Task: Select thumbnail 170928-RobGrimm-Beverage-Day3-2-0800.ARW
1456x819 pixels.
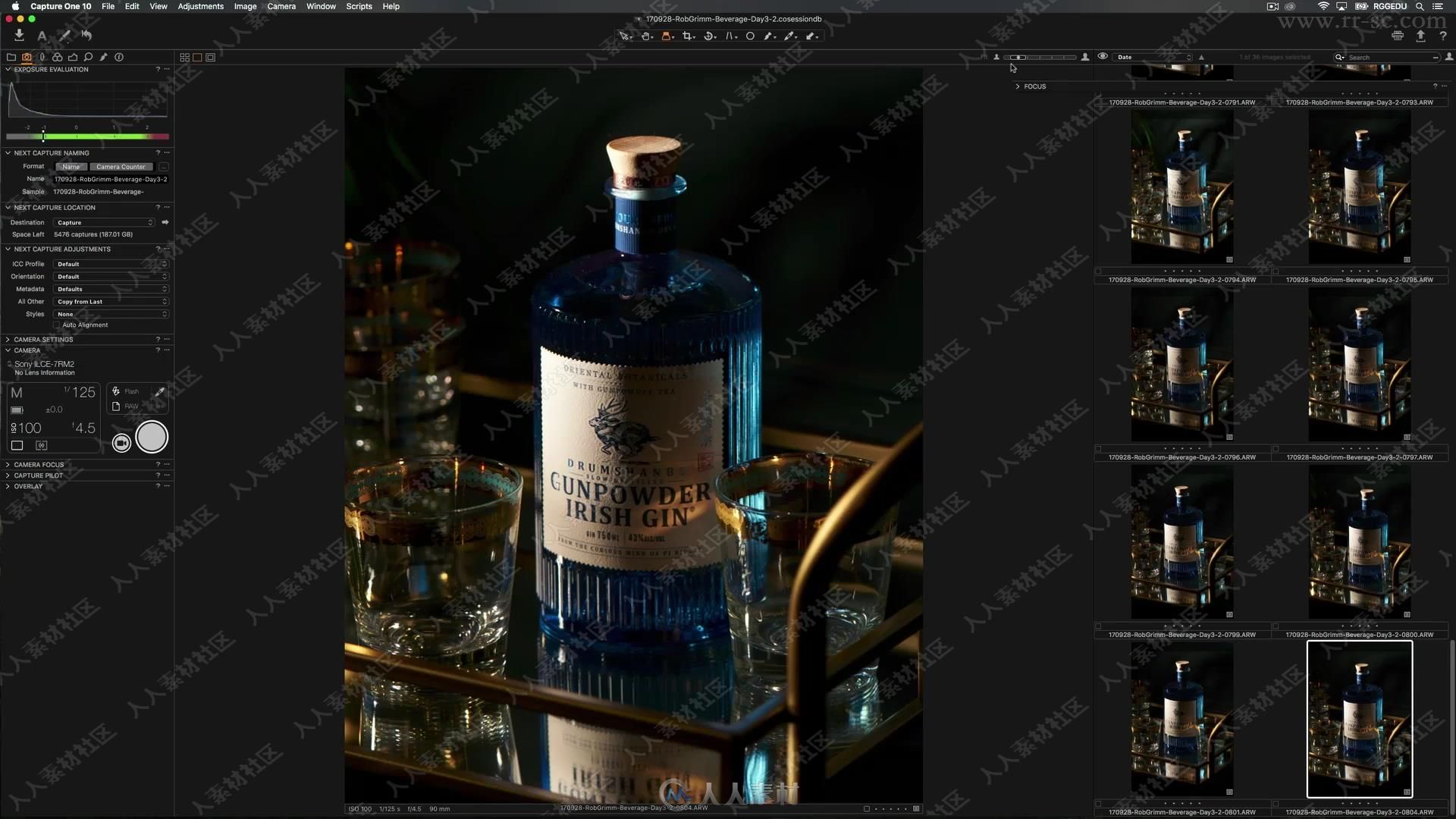Action: tap(1360, 542)
